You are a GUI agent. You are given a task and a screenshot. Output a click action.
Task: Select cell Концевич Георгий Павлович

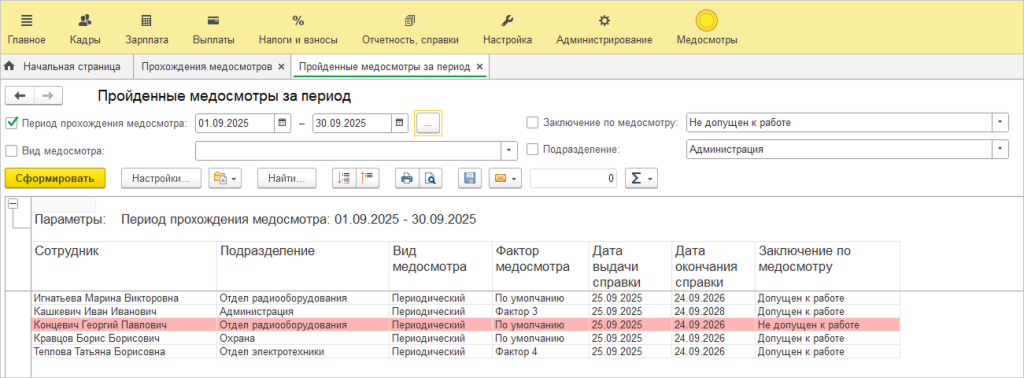click(x=124, y=324)
